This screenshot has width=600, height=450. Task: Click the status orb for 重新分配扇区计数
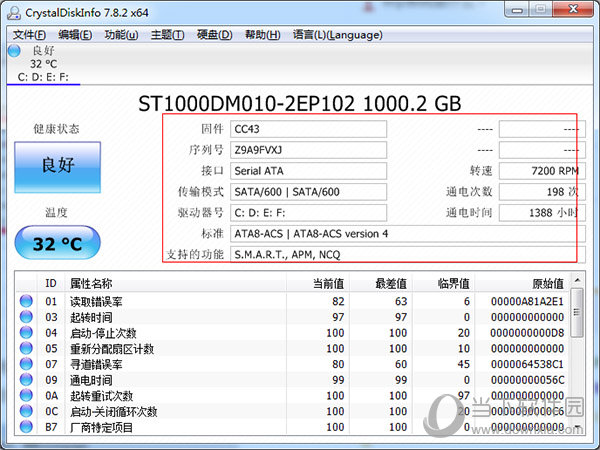[x=26, y=349]
